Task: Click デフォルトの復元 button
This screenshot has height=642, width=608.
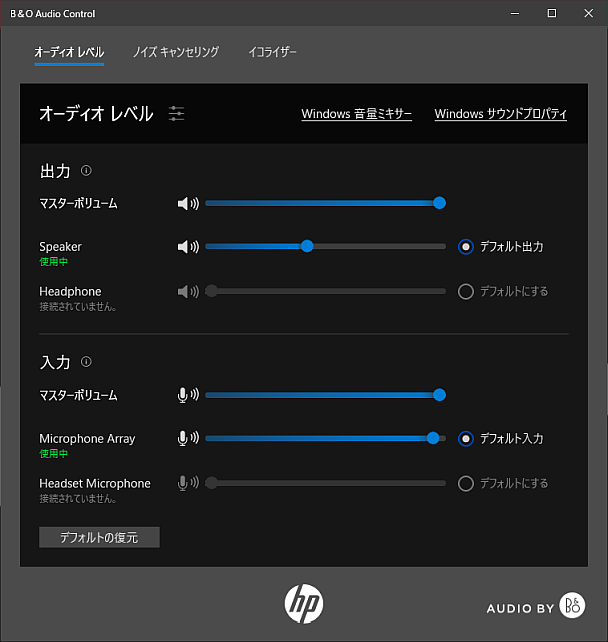Action: (99, 537)
